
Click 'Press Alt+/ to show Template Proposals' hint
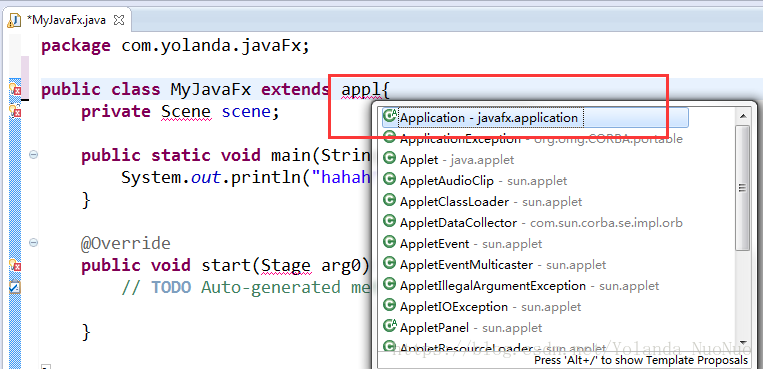point(641,361)
